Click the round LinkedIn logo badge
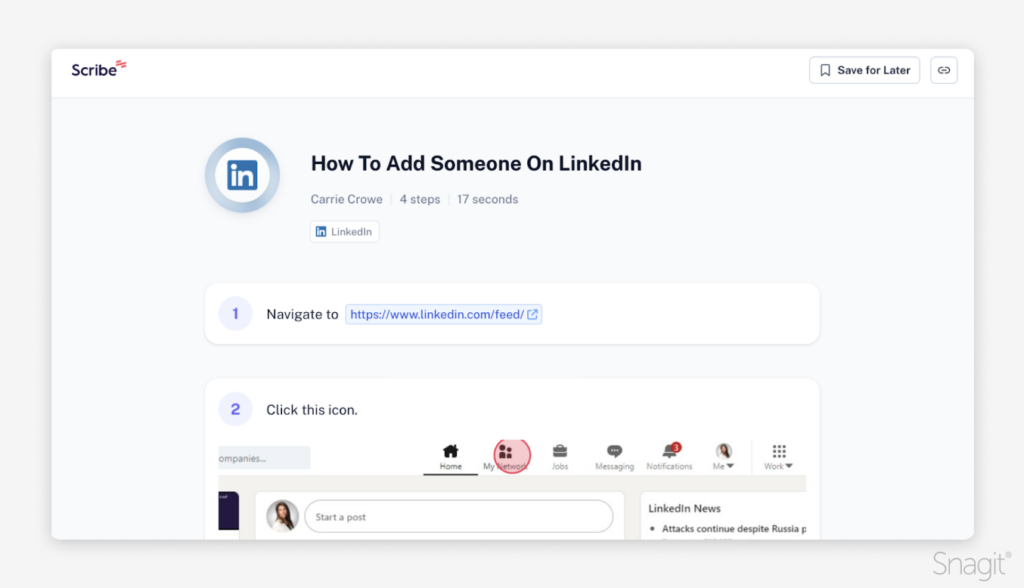 [x=242, y=174]
